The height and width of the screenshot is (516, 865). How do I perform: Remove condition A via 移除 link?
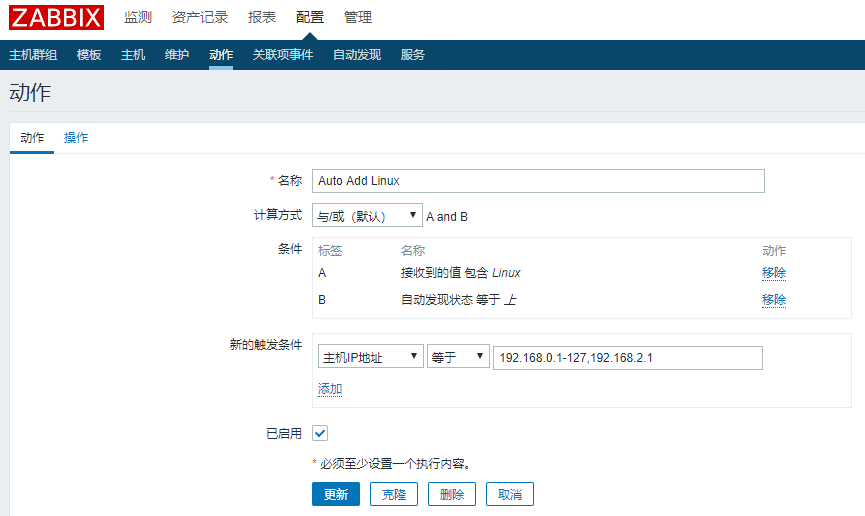coord(774,272)
